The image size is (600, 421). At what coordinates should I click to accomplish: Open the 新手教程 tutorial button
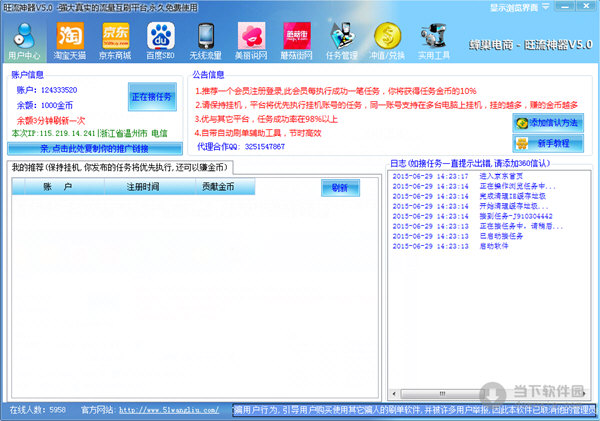click(x=548, y=144)
